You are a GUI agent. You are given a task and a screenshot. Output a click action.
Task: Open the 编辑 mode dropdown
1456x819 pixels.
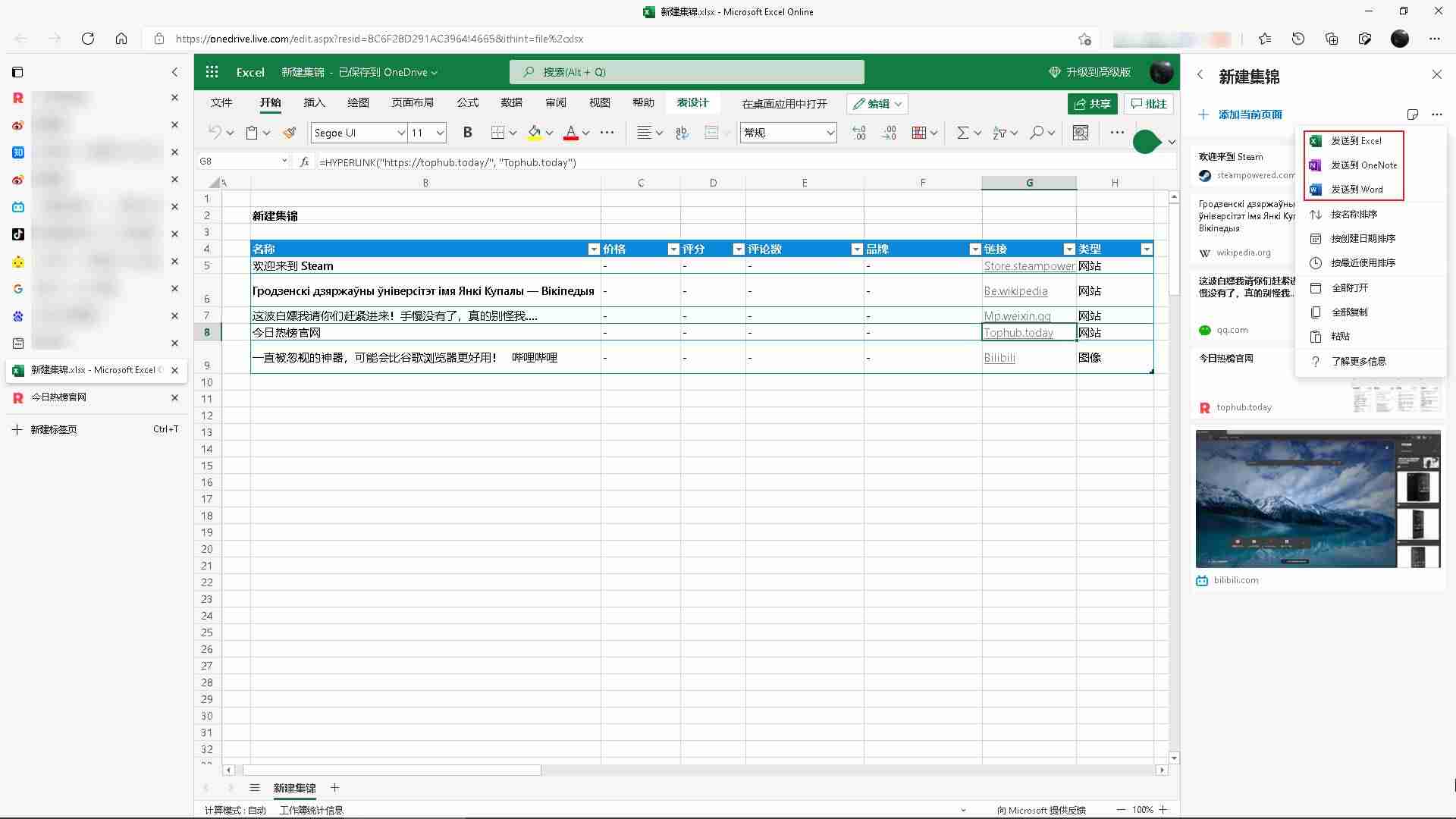(x=878, y=104)
